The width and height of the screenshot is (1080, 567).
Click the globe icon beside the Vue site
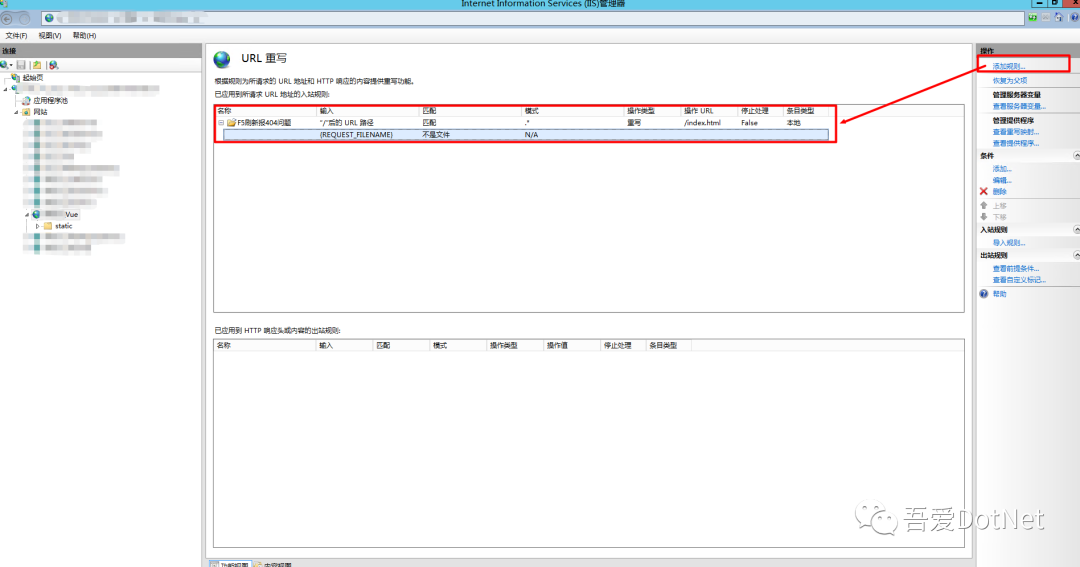click(37, 214)
